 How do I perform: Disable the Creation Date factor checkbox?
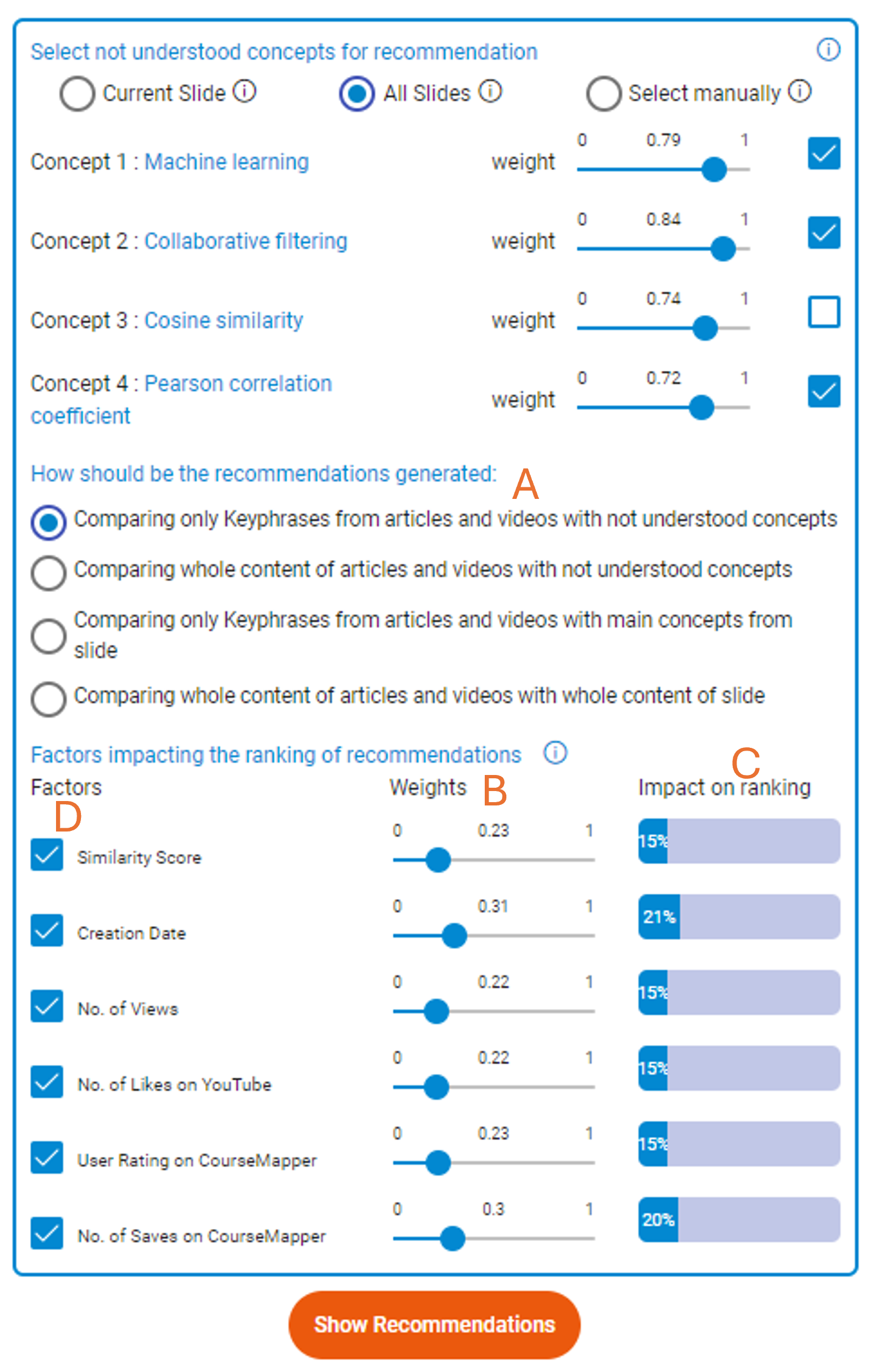click(x=47, y=930)
